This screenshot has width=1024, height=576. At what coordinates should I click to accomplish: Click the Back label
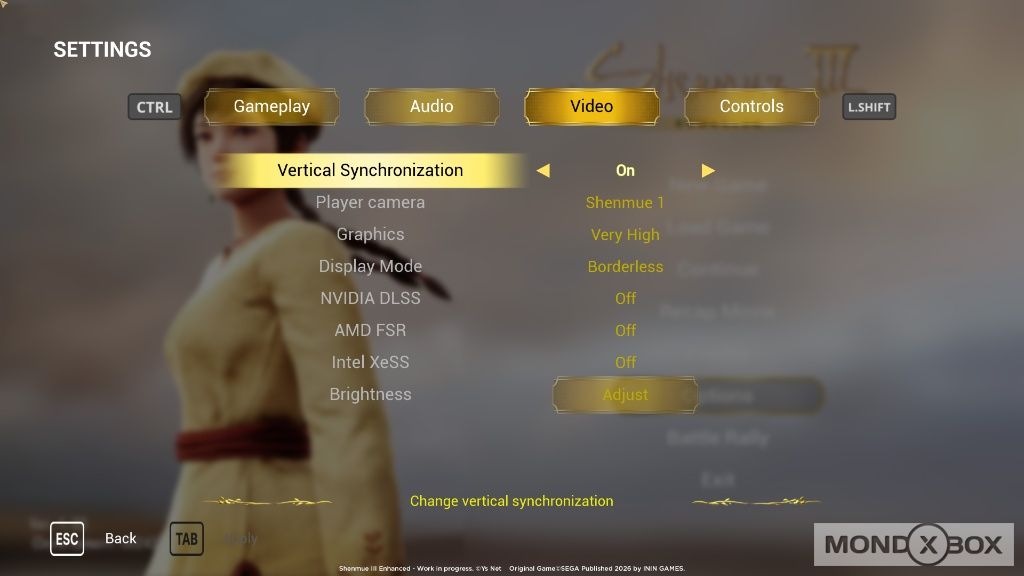point(121,539)
